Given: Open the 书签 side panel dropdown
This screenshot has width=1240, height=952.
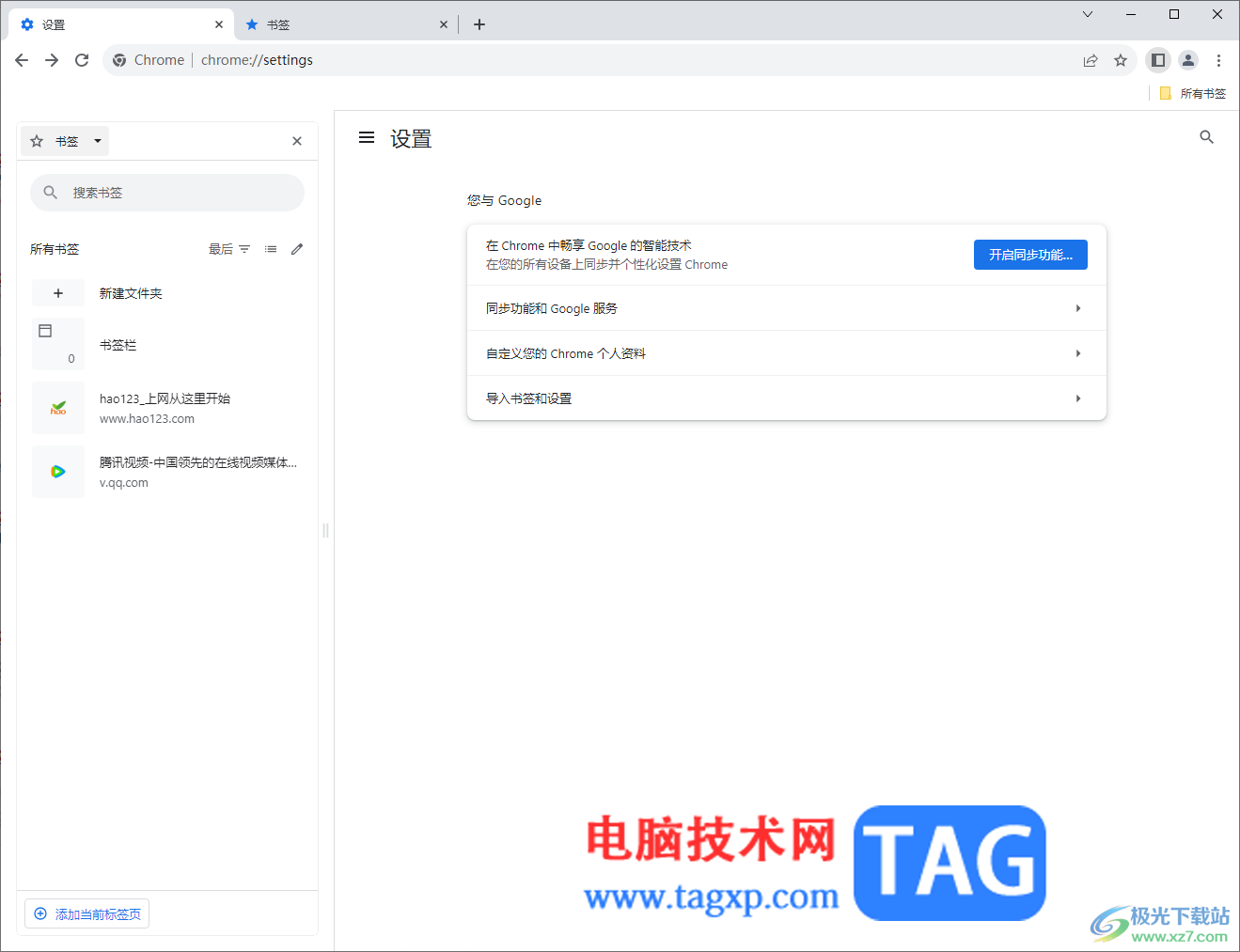Looking at the screenshot, I should click(65, 141).
